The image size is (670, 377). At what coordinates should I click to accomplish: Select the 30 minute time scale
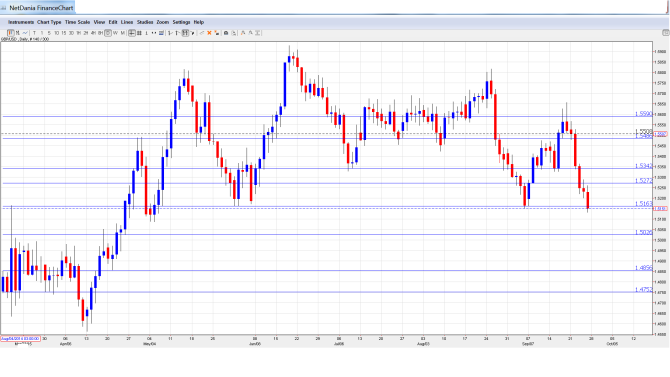click(x=71, y=33)
